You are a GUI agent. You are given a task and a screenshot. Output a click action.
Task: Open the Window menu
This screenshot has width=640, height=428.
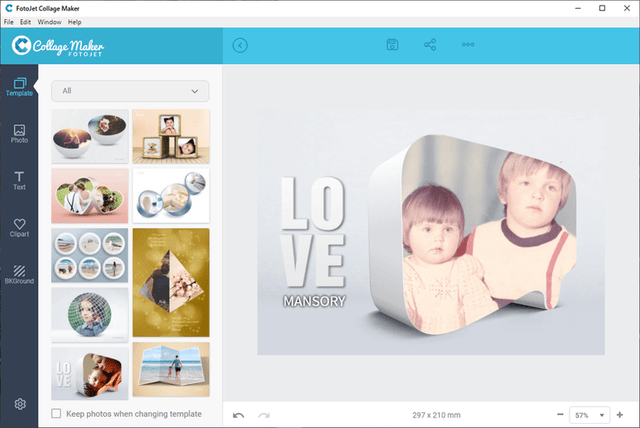[x=48, y=21]
